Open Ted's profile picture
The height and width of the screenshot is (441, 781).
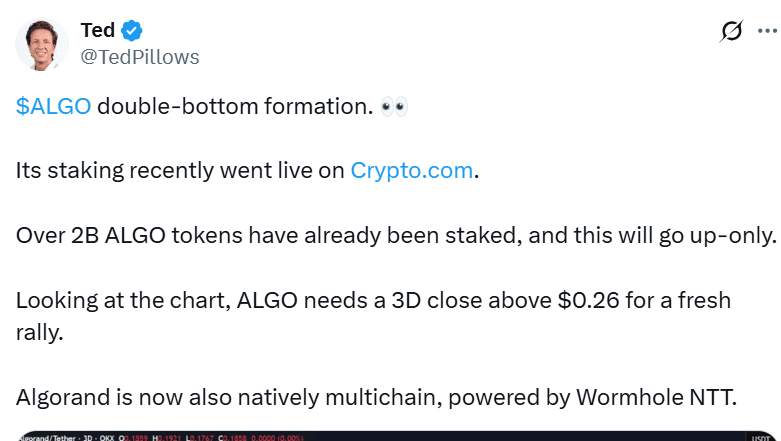point(42,44)
